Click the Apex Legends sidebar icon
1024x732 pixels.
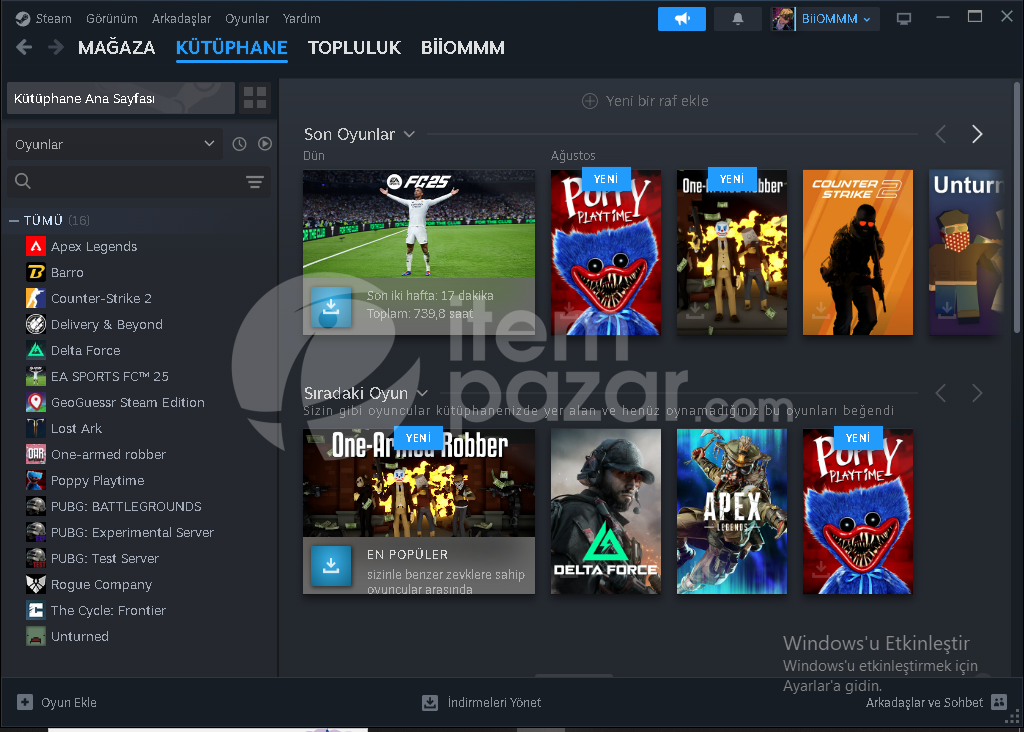(36, 246)
